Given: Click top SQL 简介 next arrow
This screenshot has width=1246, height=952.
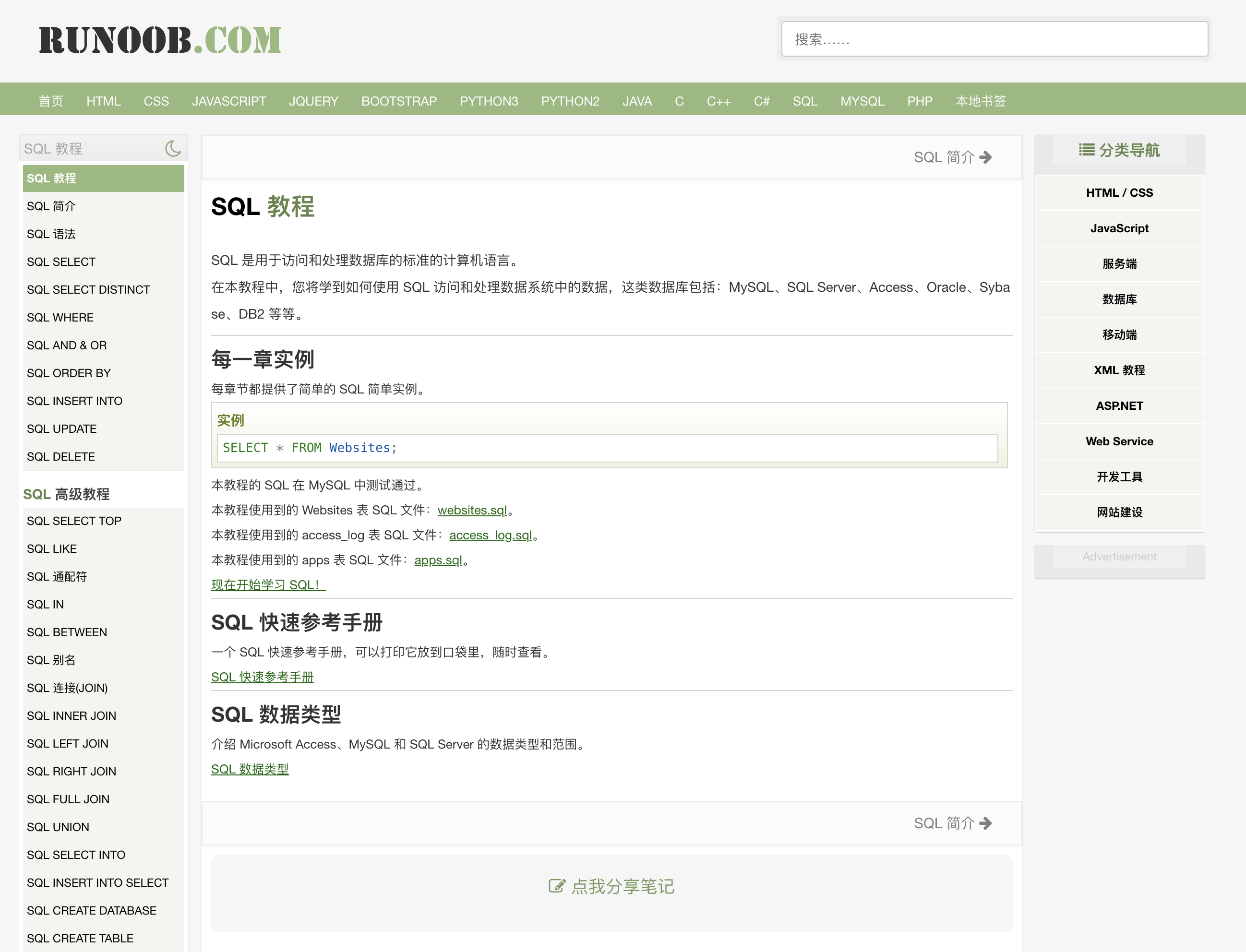Looking at the screenshot, I should coord(985,157).
